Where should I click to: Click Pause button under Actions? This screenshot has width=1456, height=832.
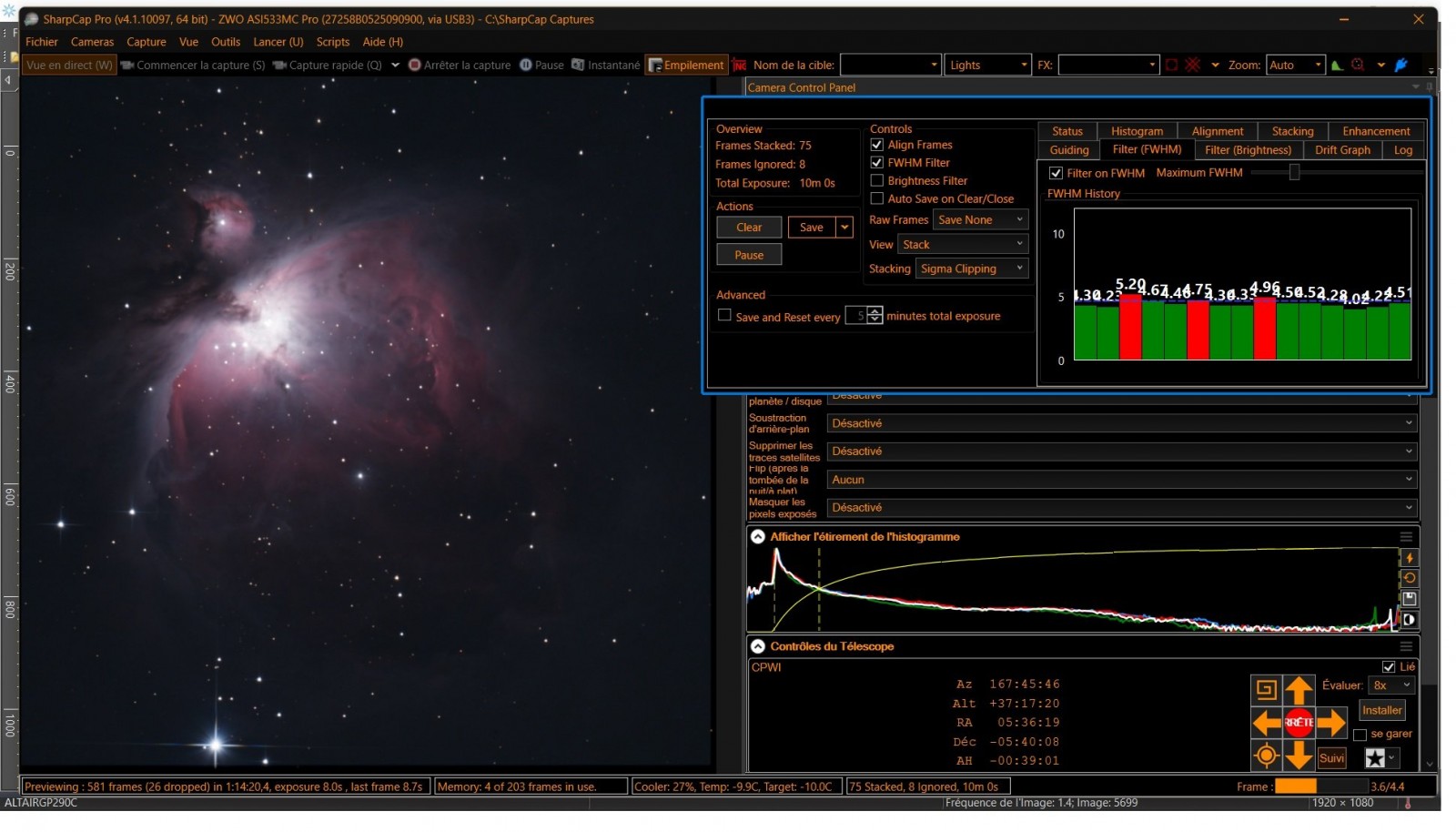click(749, 256)
